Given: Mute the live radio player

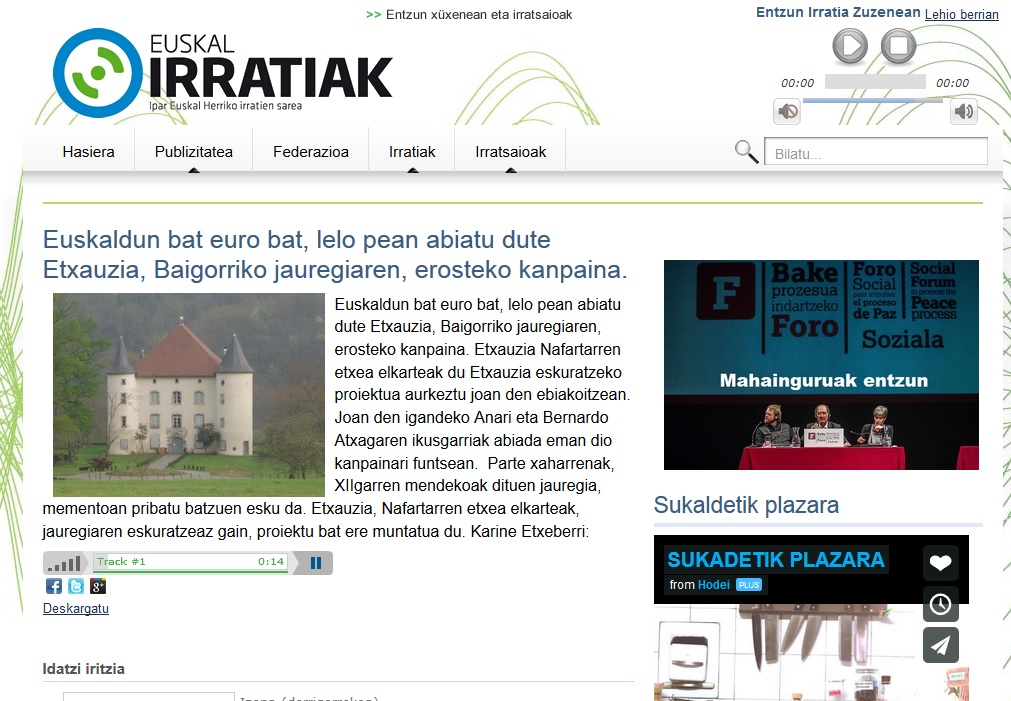Looking at the screenshot, I should [x=787, y=112].
